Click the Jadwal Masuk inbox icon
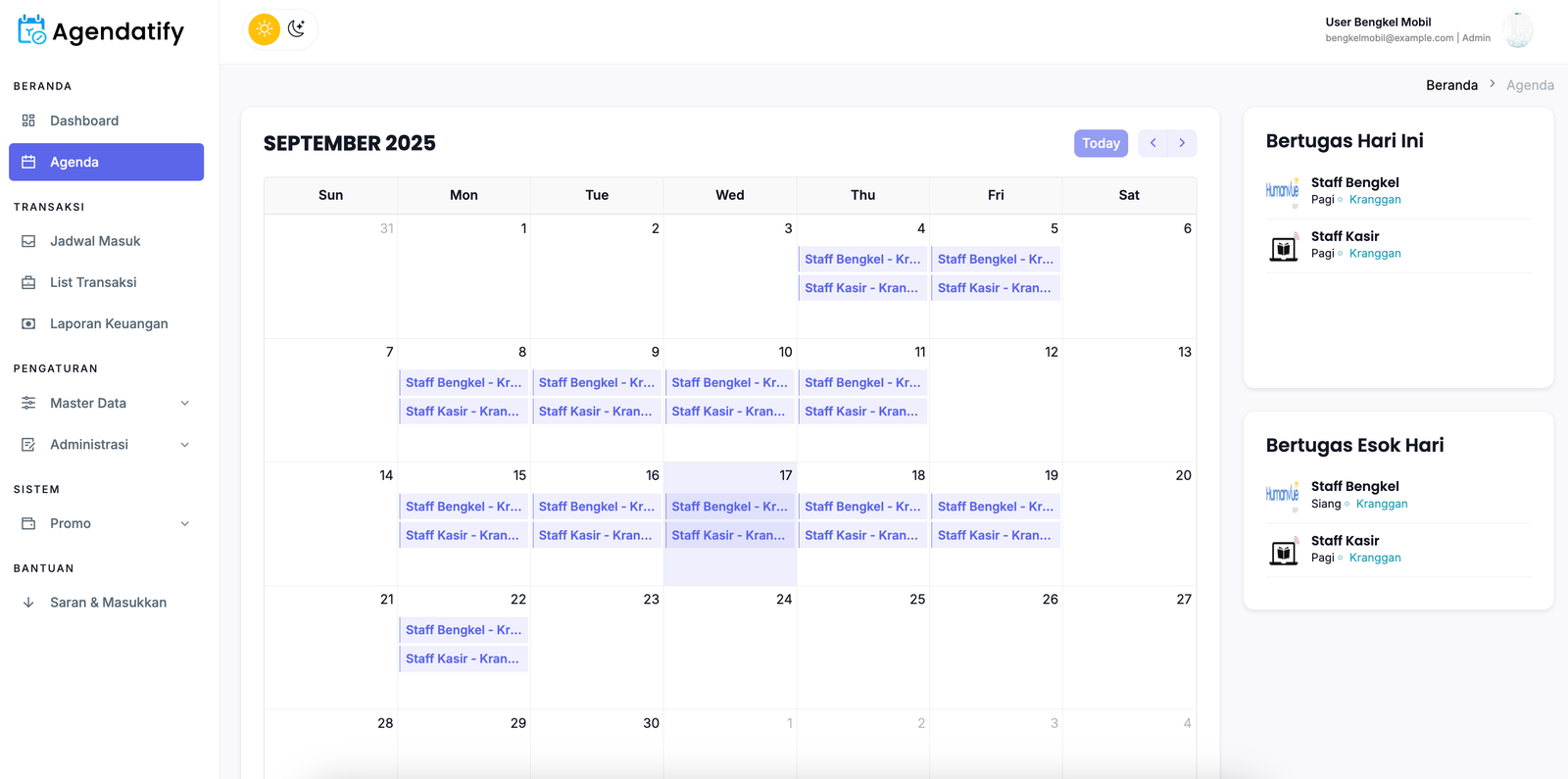Screen dimensions: 1568x779 coord(28,241)
